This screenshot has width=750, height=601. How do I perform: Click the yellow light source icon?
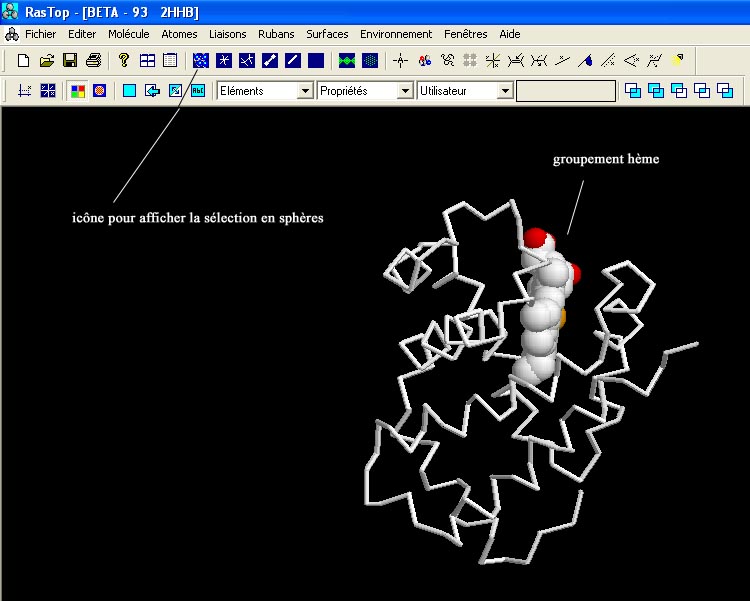click(678, 60)
